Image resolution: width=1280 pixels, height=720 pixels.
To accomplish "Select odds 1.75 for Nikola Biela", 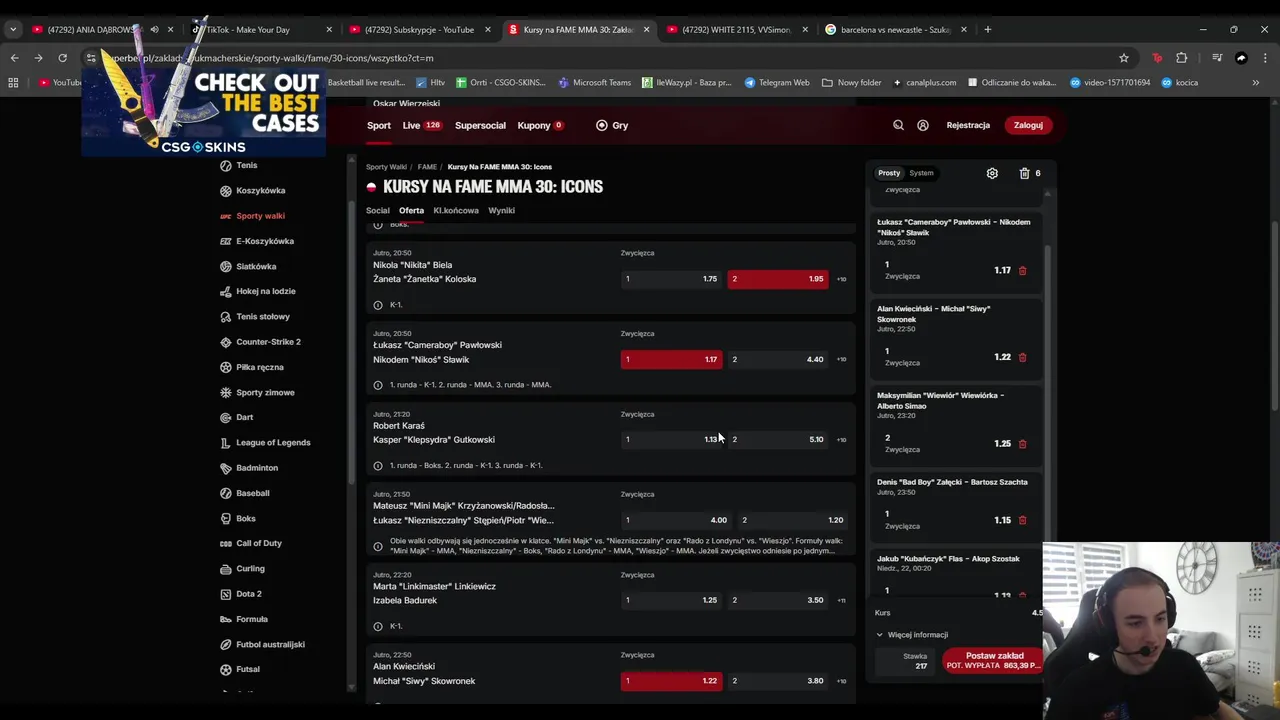I will point(671,279).
